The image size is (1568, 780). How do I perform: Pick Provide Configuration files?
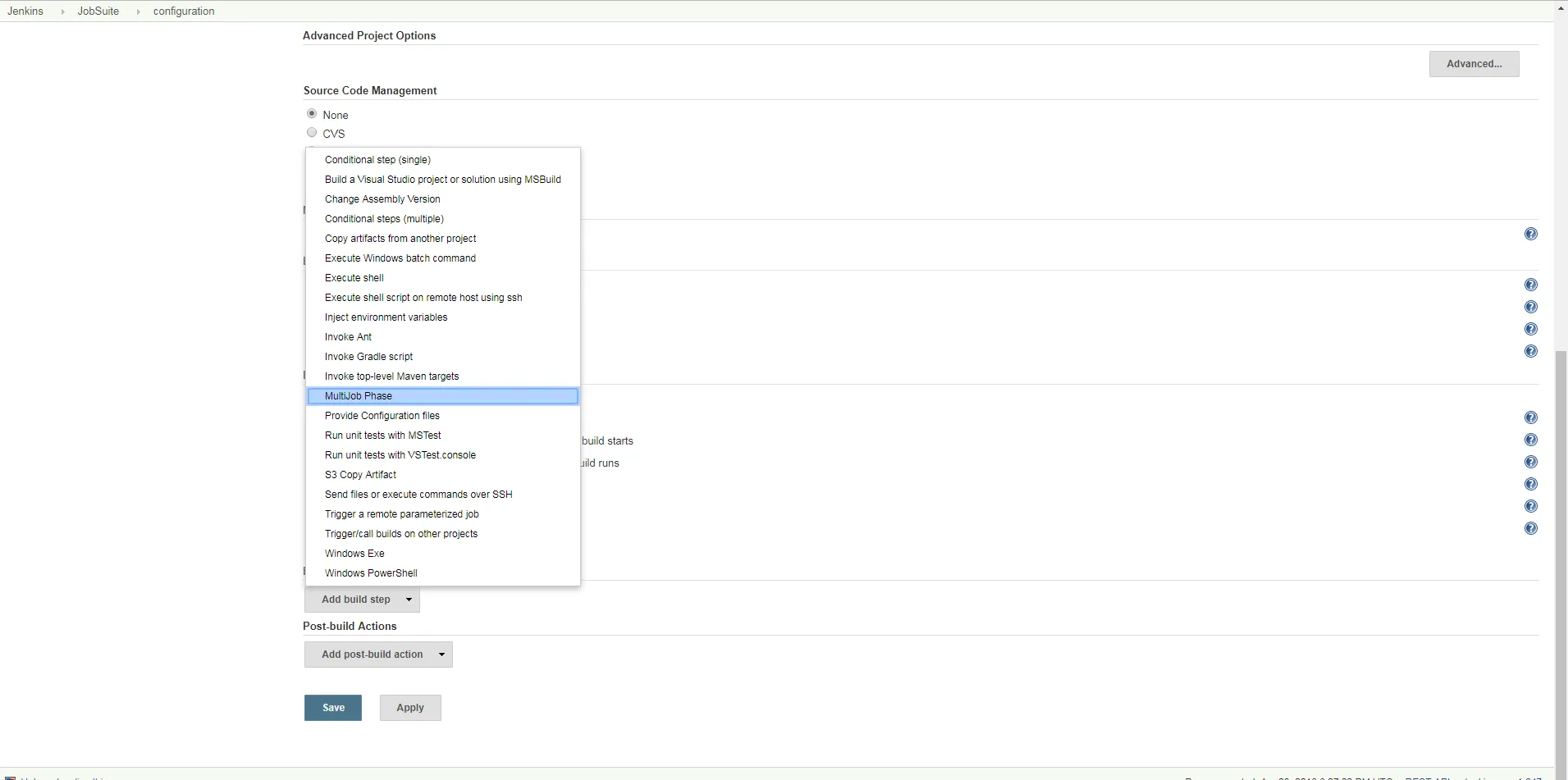pyautogui.click(x=443, y=416)
